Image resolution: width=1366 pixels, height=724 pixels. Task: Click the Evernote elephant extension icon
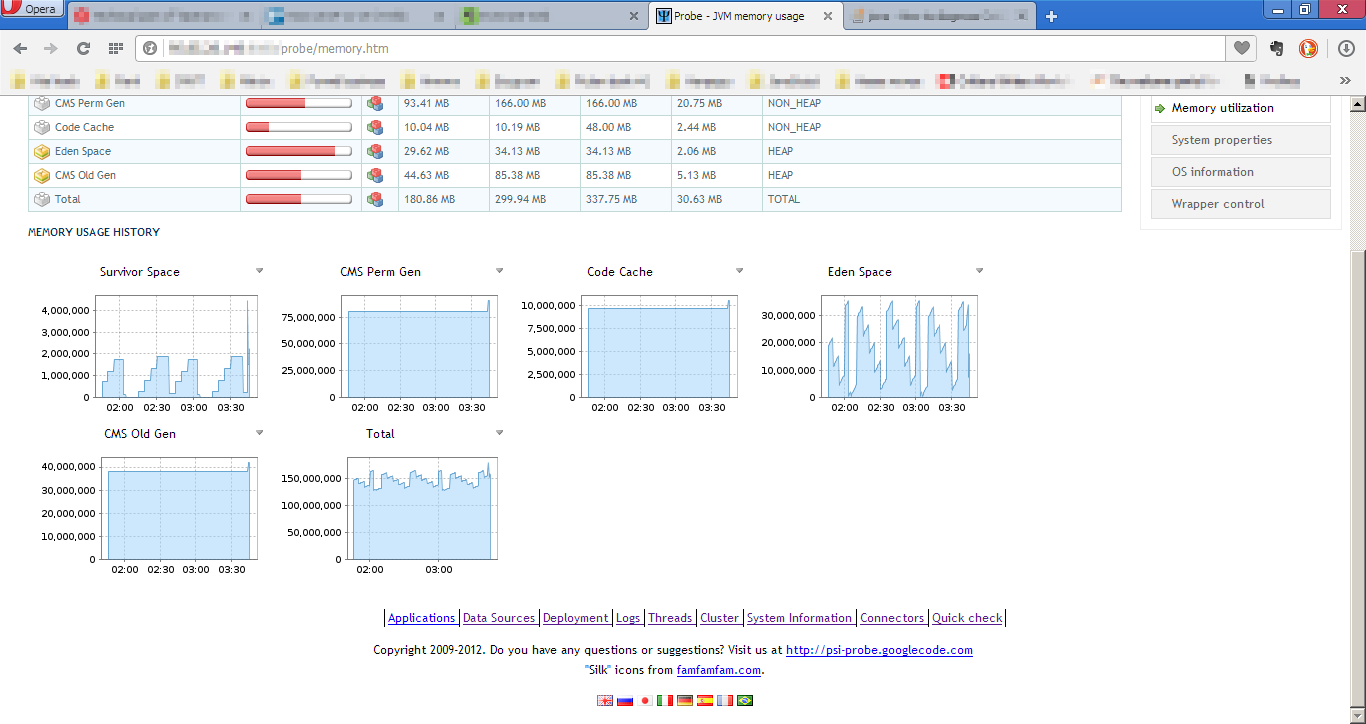point(1277,48)
